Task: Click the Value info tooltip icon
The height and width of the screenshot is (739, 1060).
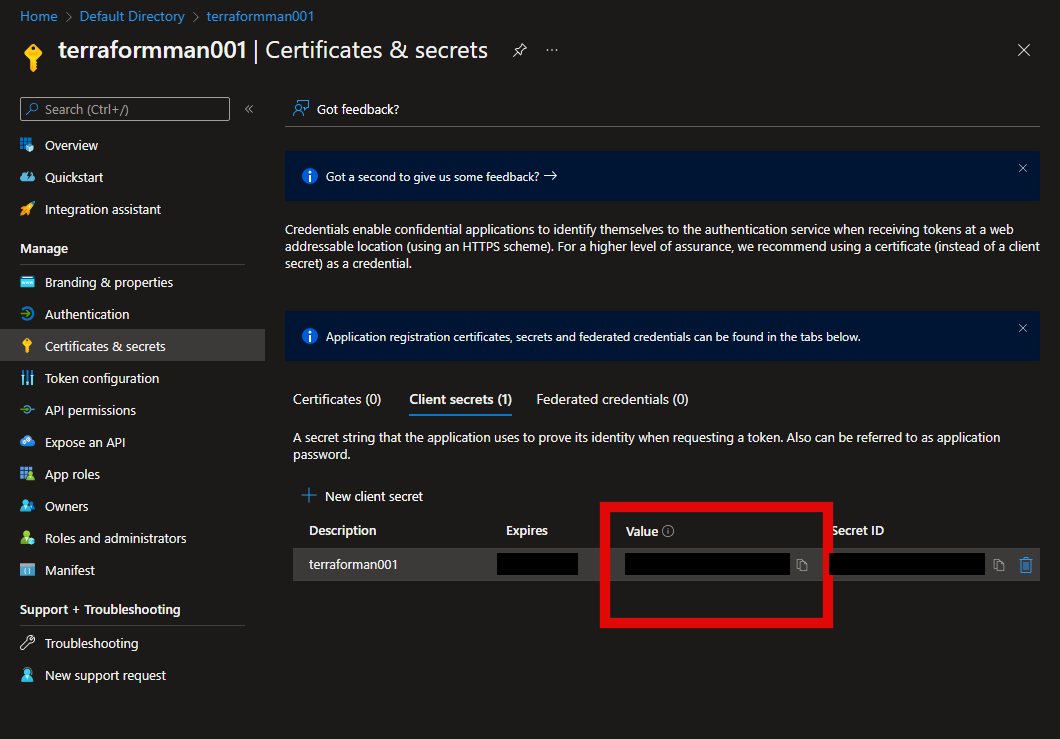Action: coord(668,531)
